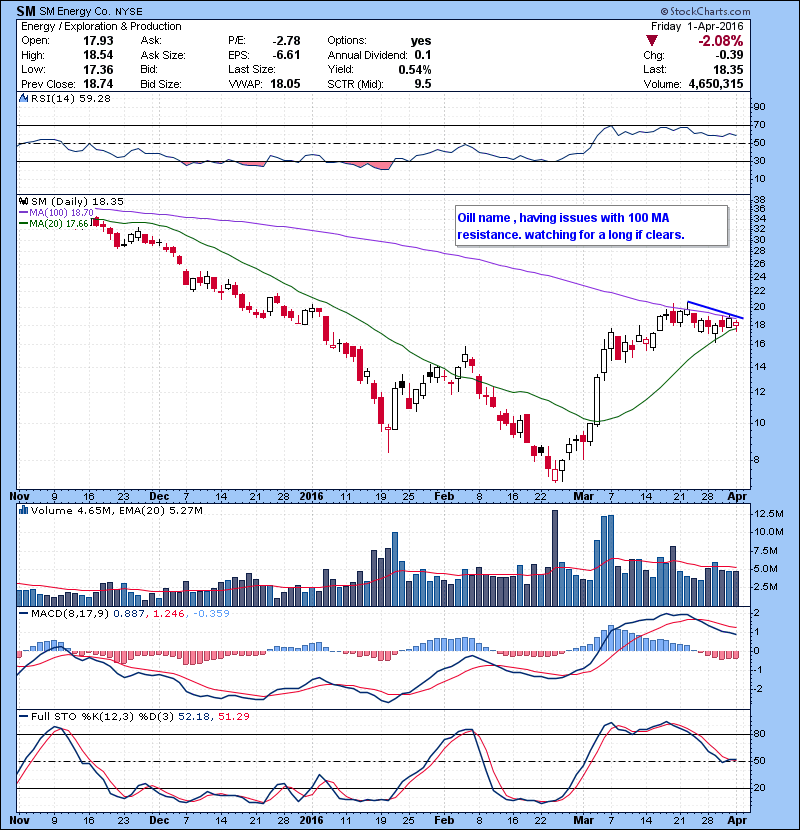The width and height of the screenshot is (800, 830).
Task: Click the High value 18.54
Action: (98, 55)
